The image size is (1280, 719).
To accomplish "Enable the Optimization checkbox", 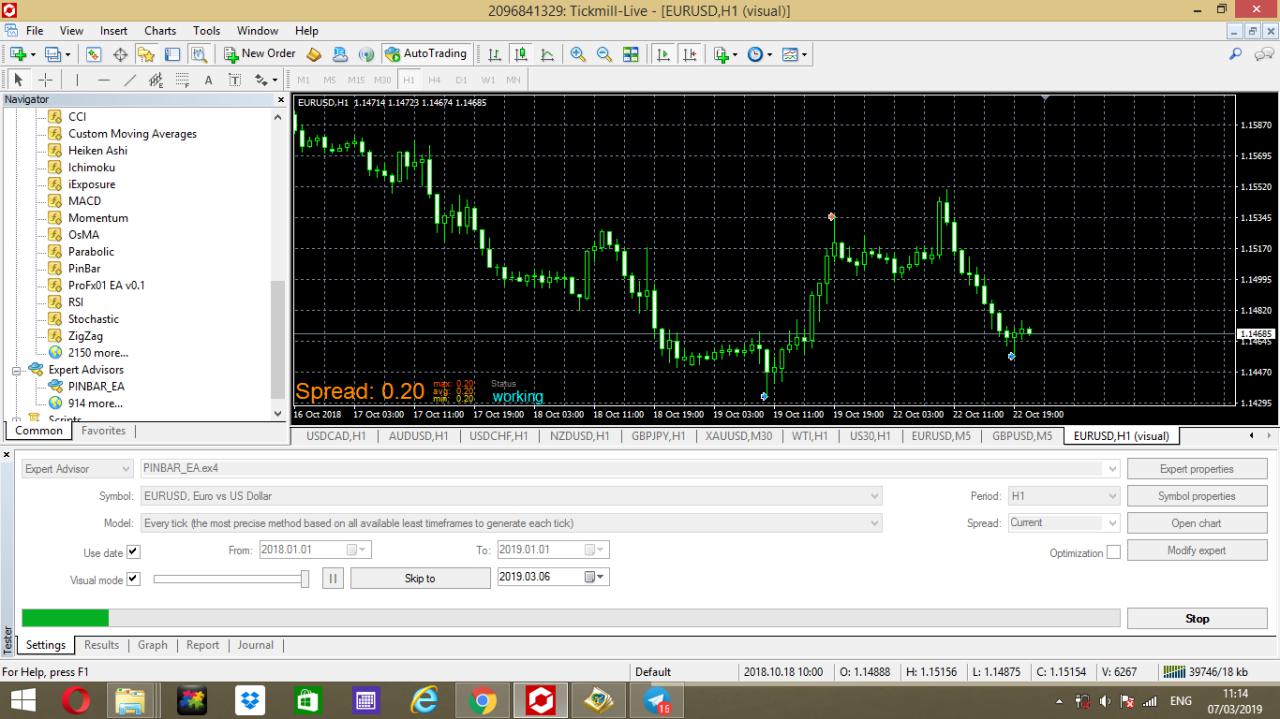I will [1113, 552].
